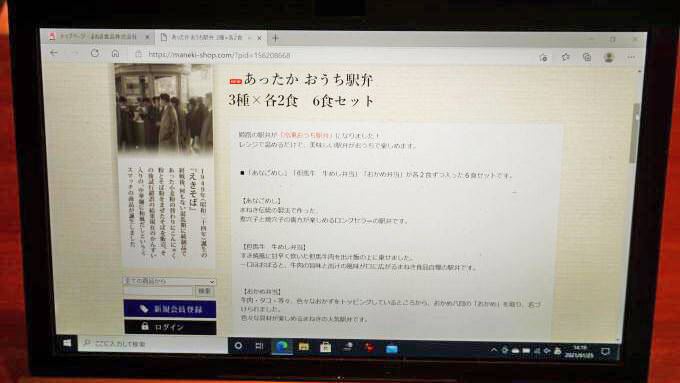Show hidden system tray icons chevron
This screenshot has height=383, width=680.
click(x=494, y=350)
